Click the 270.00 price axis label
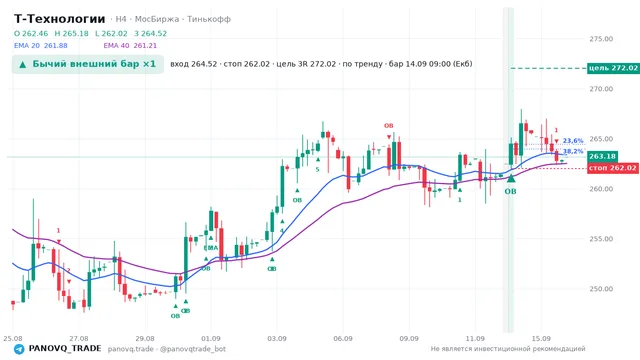This screenshot has width=640, height=360. pyautogui.click(x=601, y=89)
